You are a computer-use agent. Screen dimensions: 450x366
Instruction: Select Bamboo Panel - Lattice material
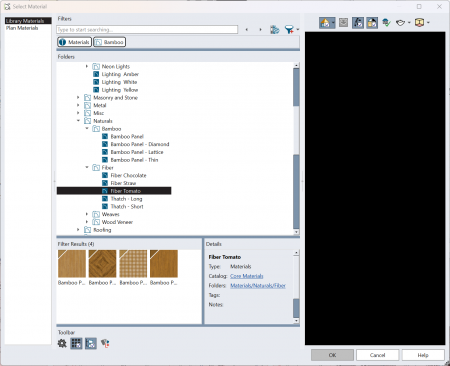coord(137,152)
